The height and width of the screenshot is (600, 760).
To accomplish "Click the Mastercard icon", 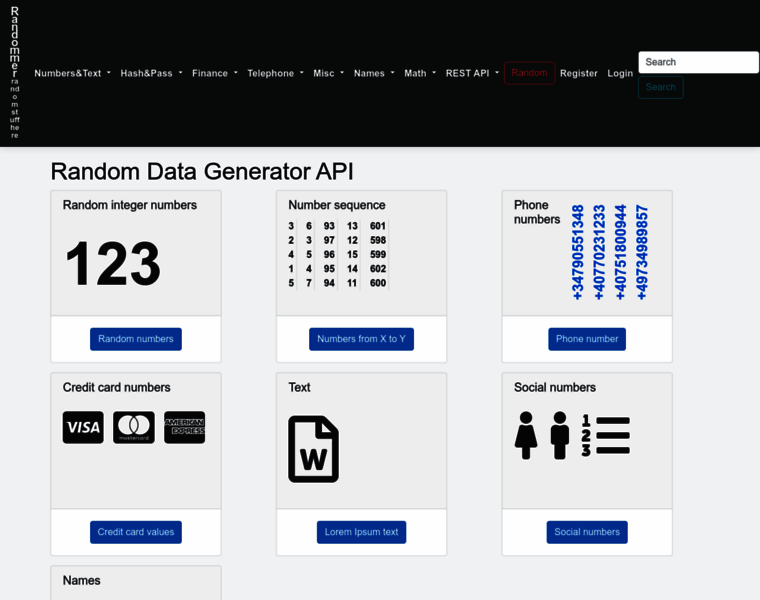I will click(x=134, y=427).
